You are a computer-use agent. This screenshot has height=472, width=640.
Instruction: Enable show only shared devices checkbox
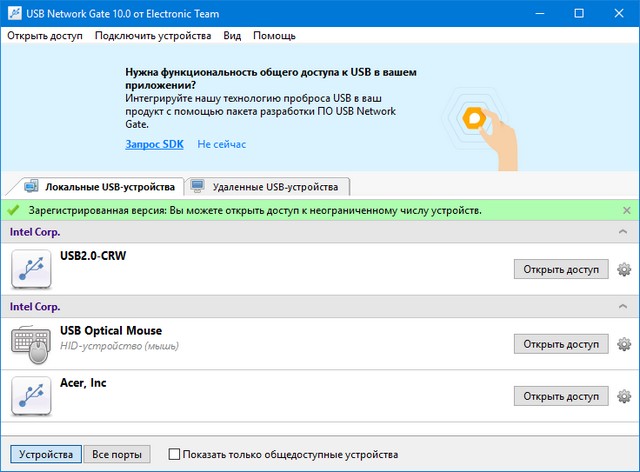[175, 455]
